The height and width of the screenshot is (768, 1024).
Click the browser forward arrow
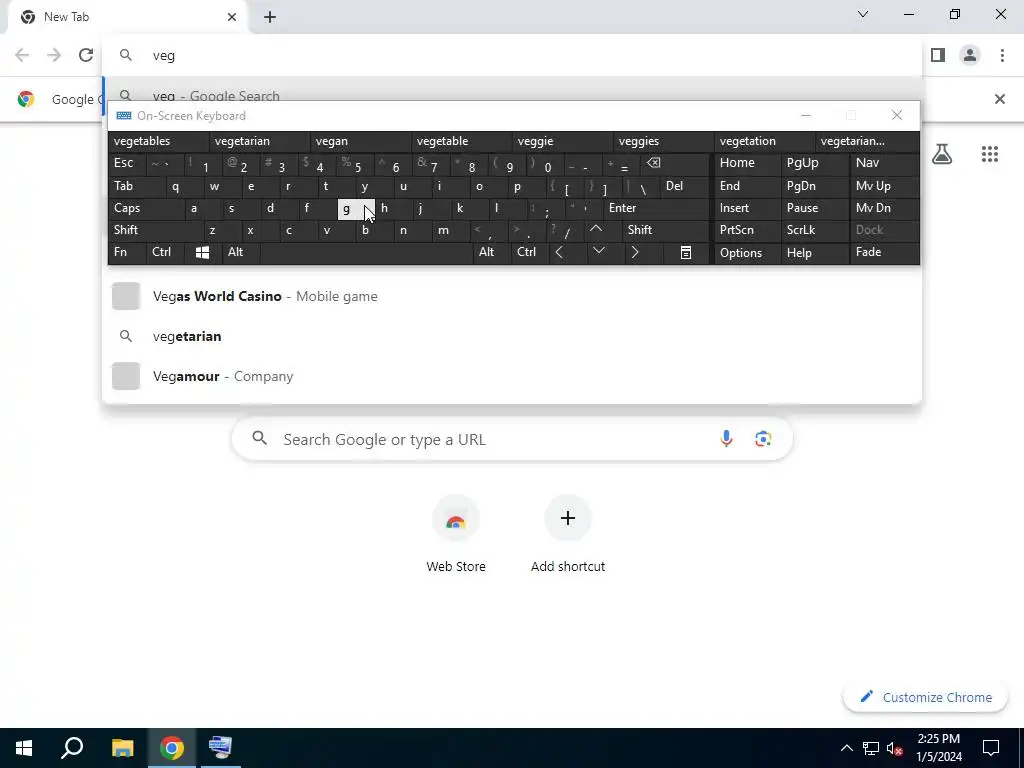click(x=54, y=56)
